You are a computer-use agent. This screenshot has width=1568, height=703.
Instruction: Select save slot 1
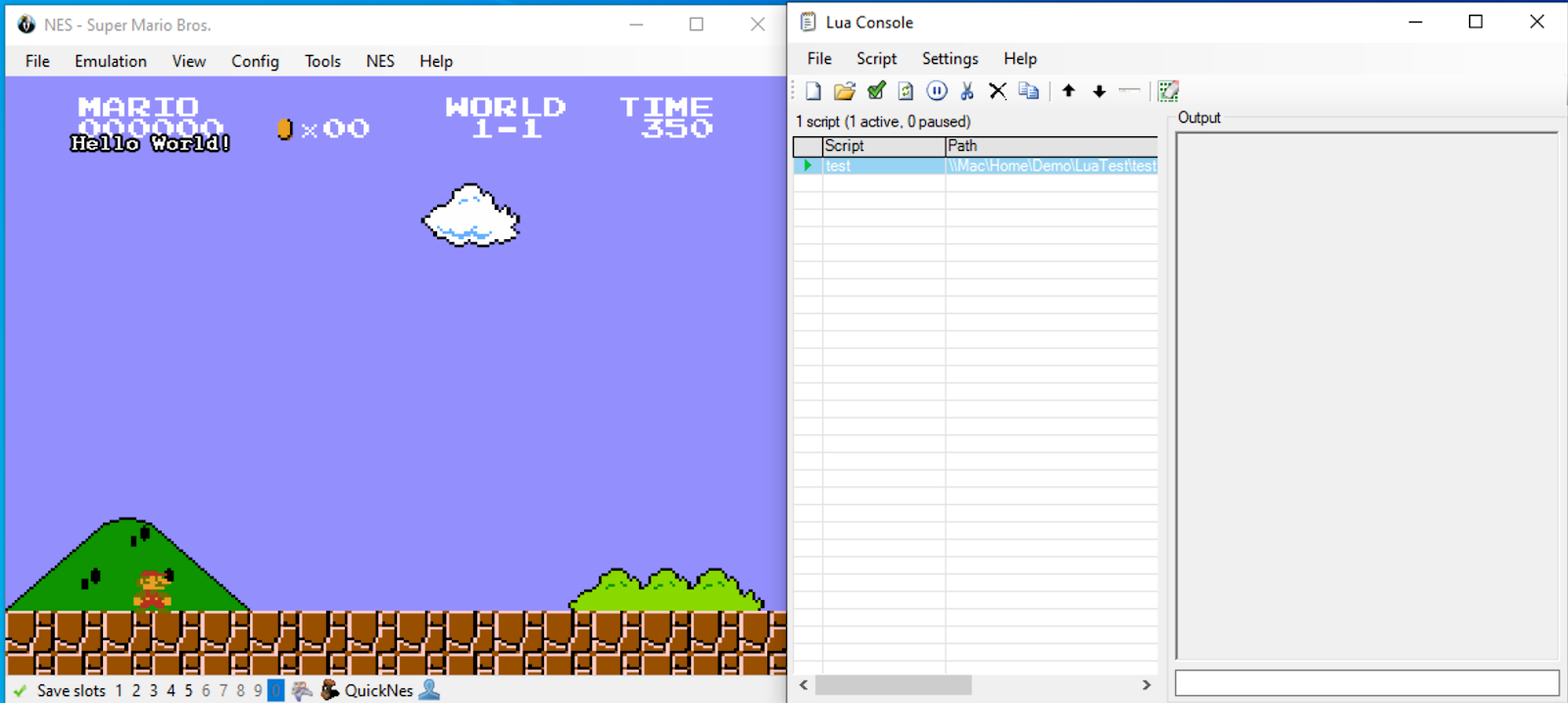coord(119,690)
